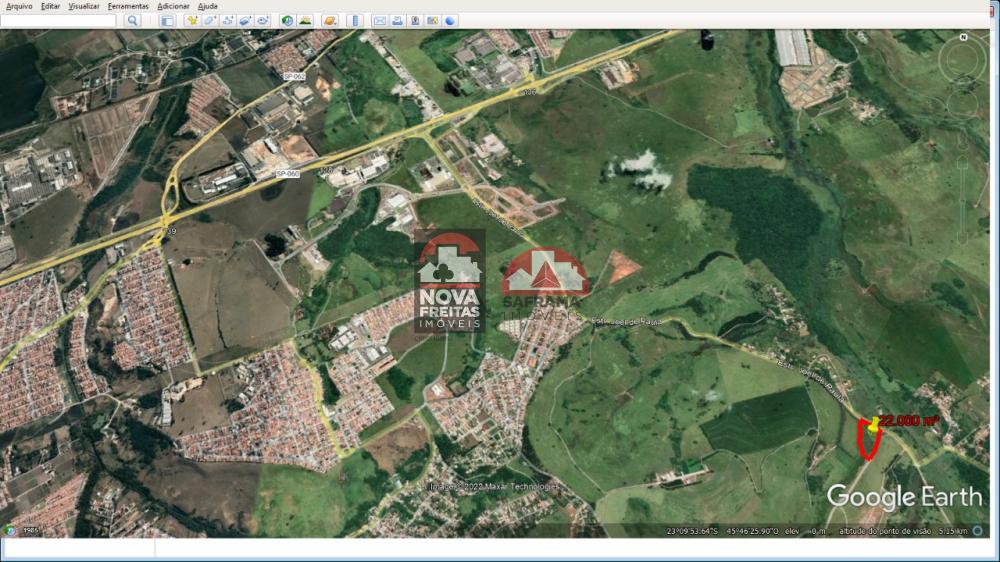Open the Adicionar menu

[x=174, y=6]
